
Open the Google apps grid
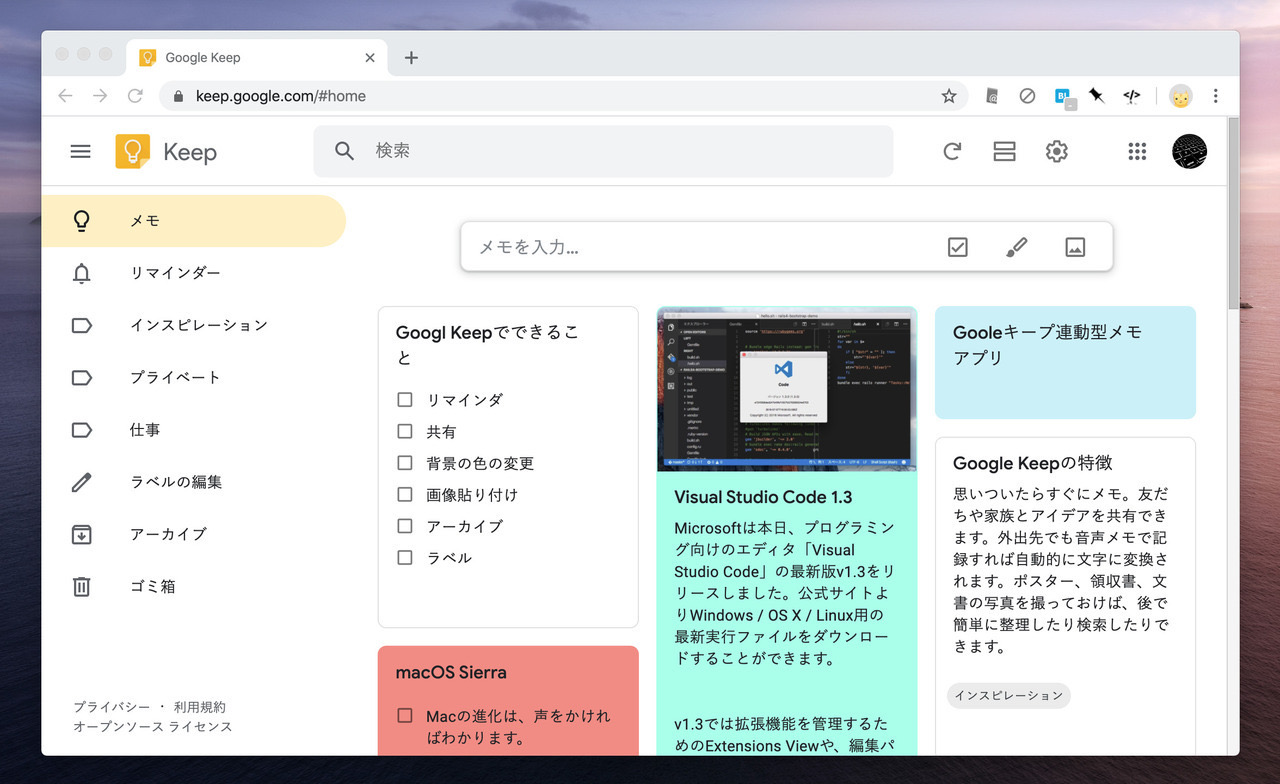click(1137, 151)
